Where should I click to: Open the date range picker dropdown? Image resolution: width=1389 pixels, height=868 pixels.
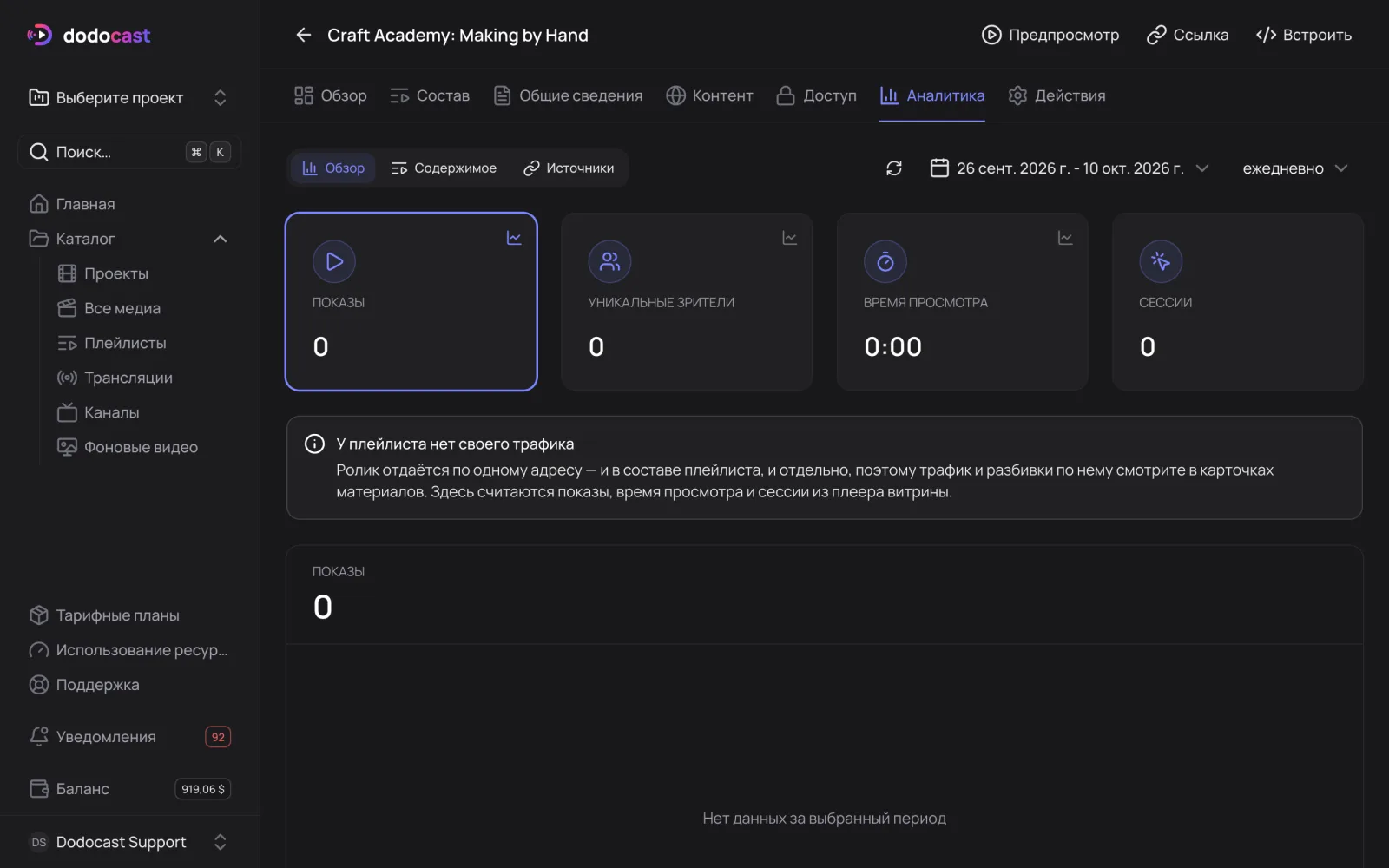1070,168
